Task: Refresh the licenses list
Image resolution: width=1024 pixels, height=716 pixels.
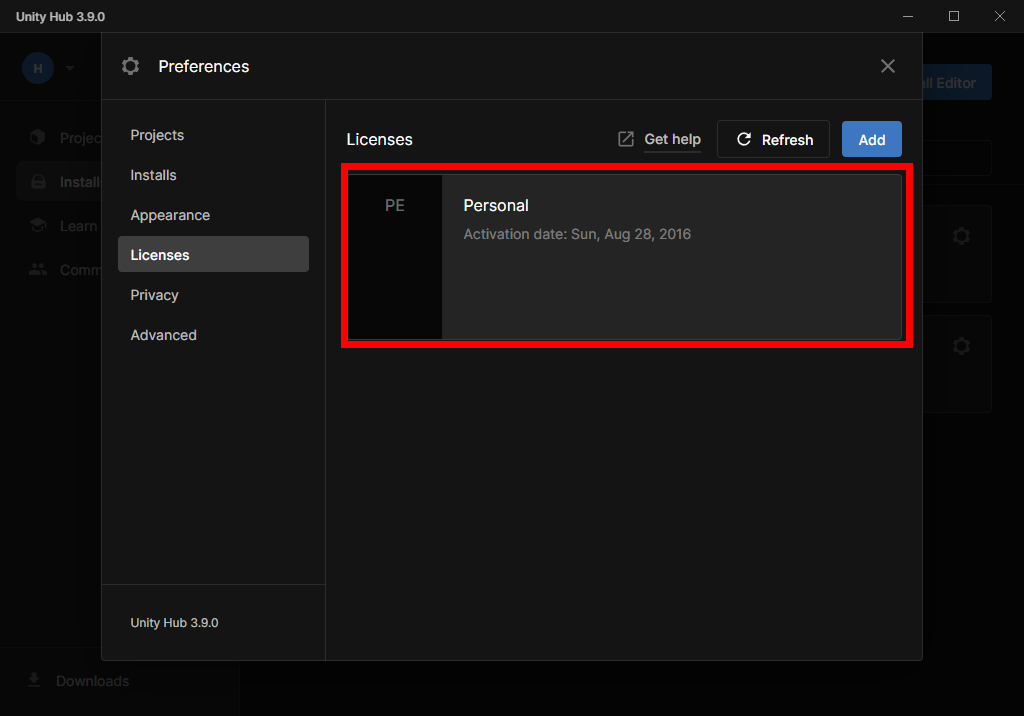Action: (773, 139)
